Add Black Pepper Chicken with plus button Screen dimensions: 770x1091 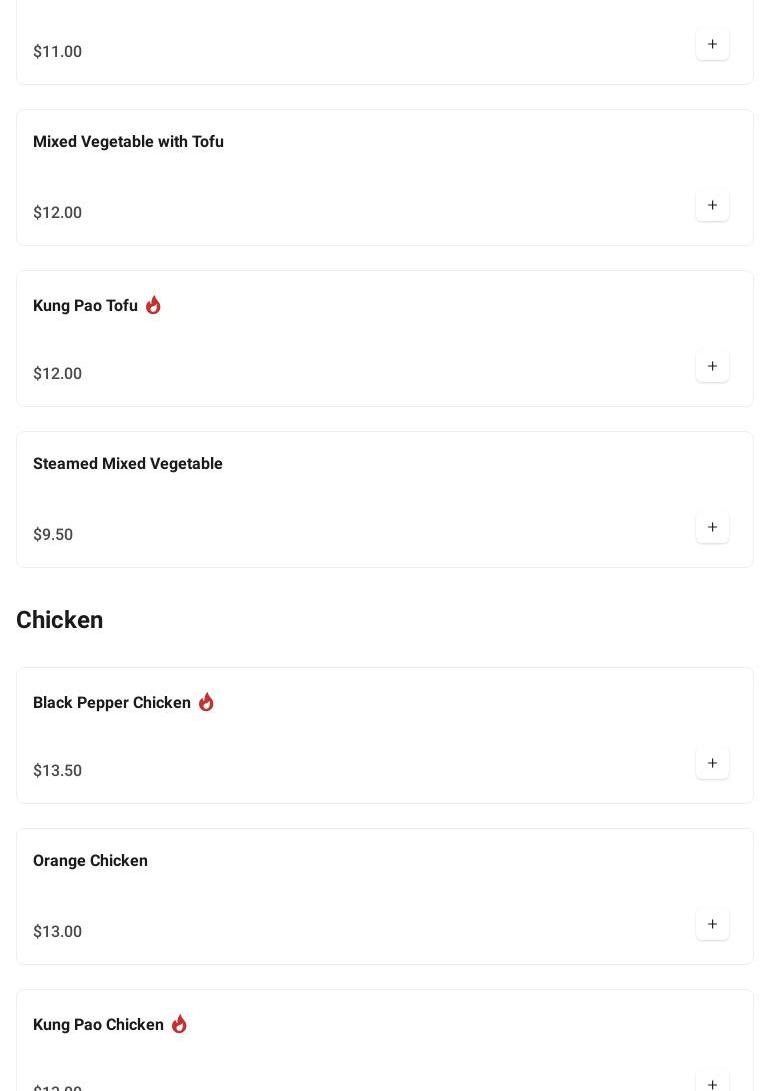[712, 763]
